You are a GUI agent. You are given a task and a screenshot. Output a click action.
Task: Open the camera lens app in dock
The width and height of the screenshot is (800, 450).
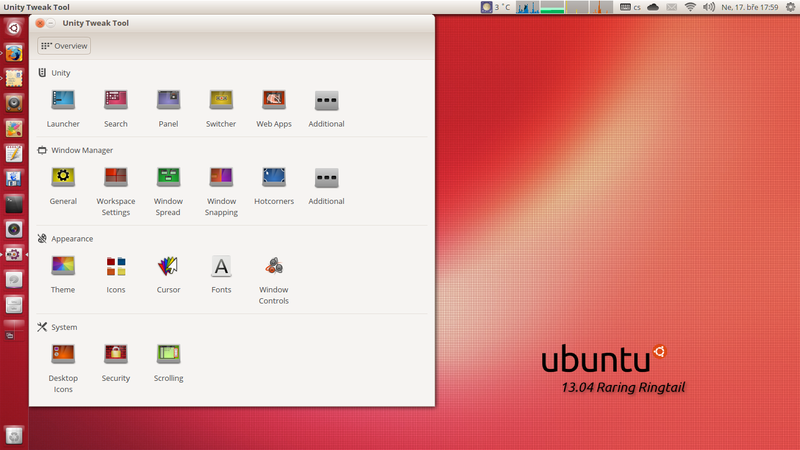point(14,229)
